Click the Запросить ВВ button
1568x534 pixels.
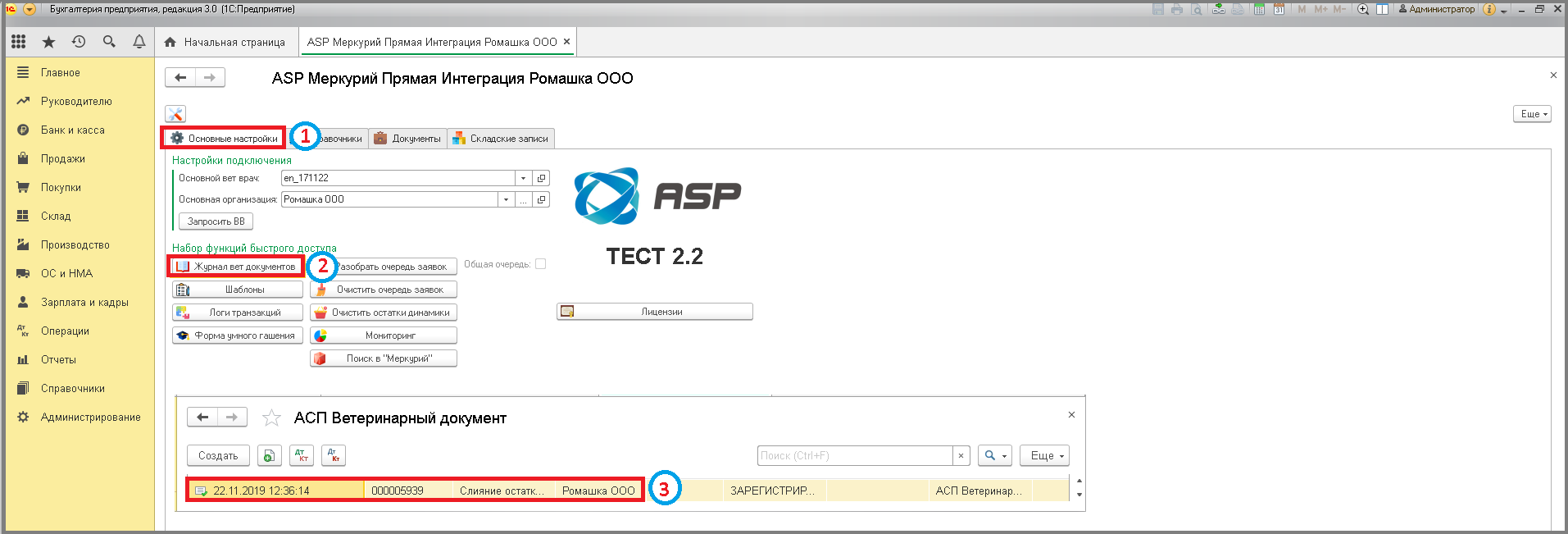click(216, 221)
